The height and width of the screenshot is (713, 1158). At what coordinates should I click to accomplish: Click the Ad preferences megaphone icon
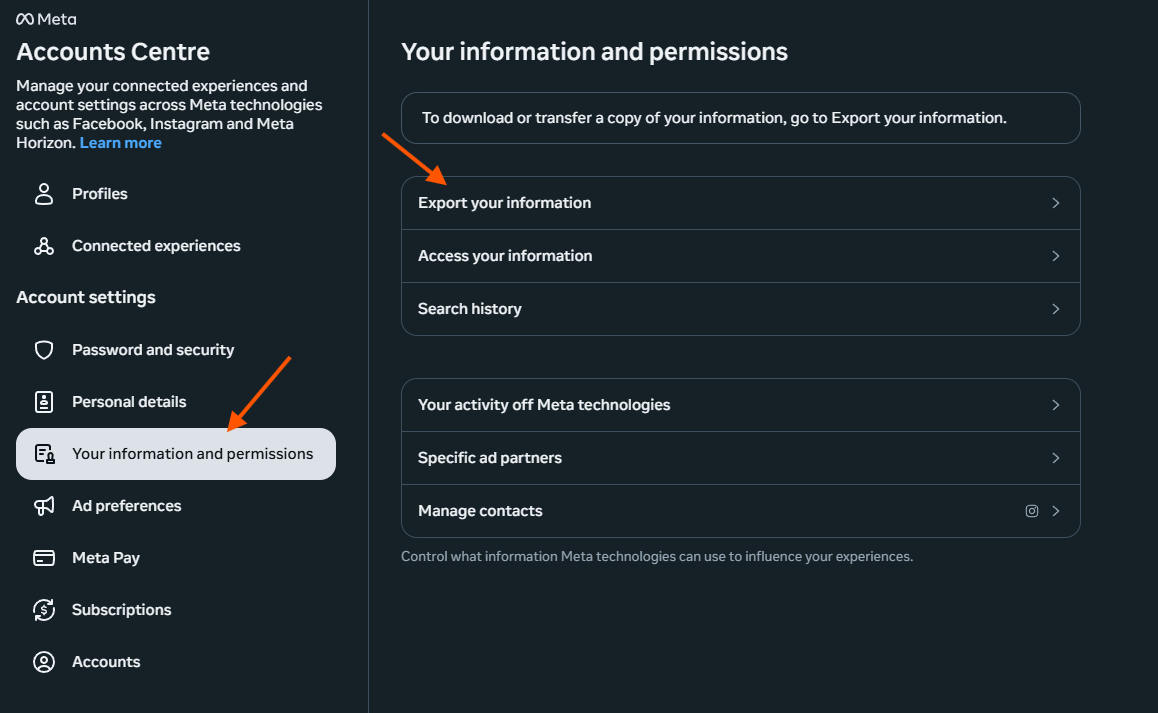[44, 506]
